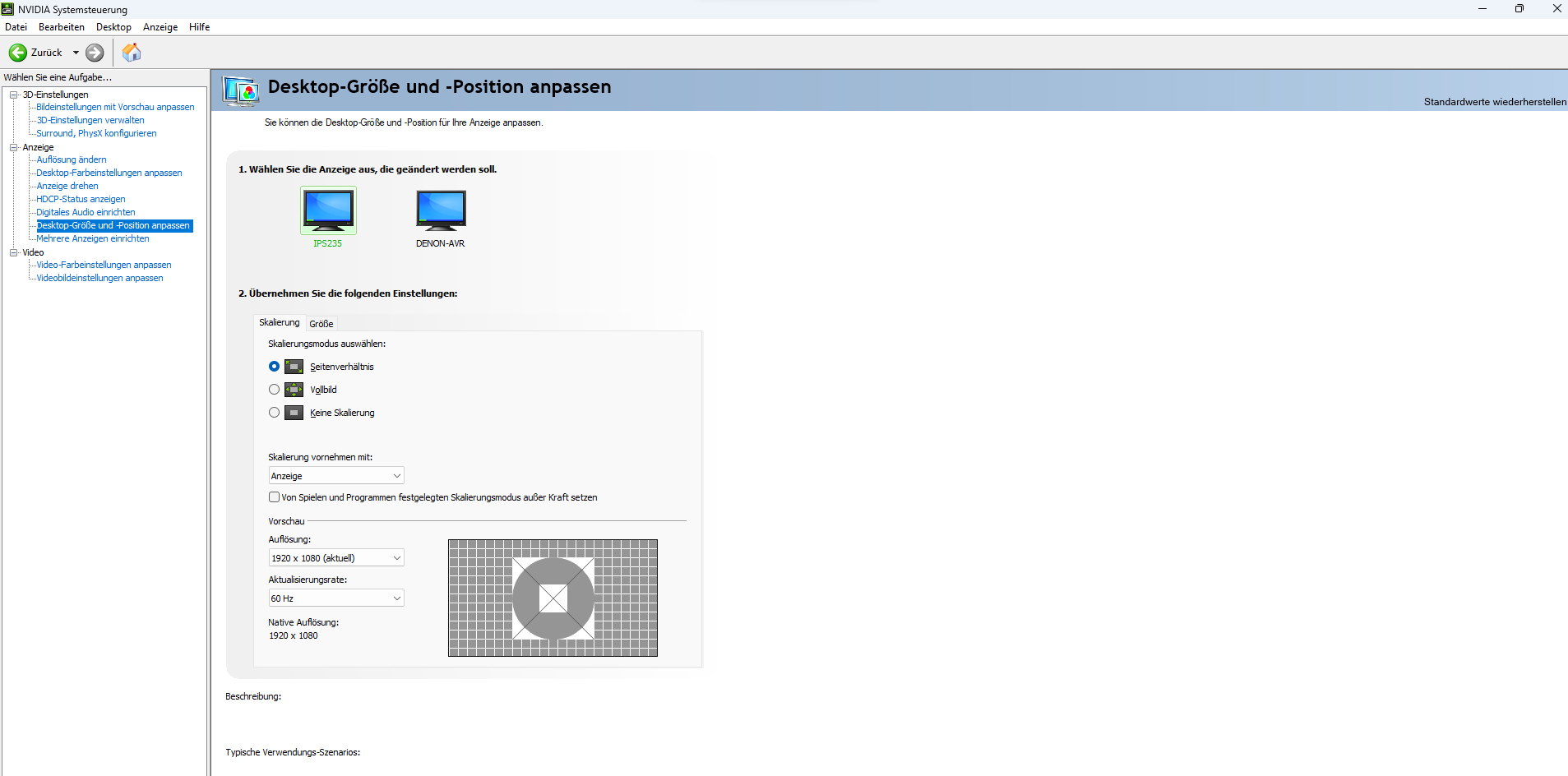Enable override of game scaling mode checkbox

275,497
